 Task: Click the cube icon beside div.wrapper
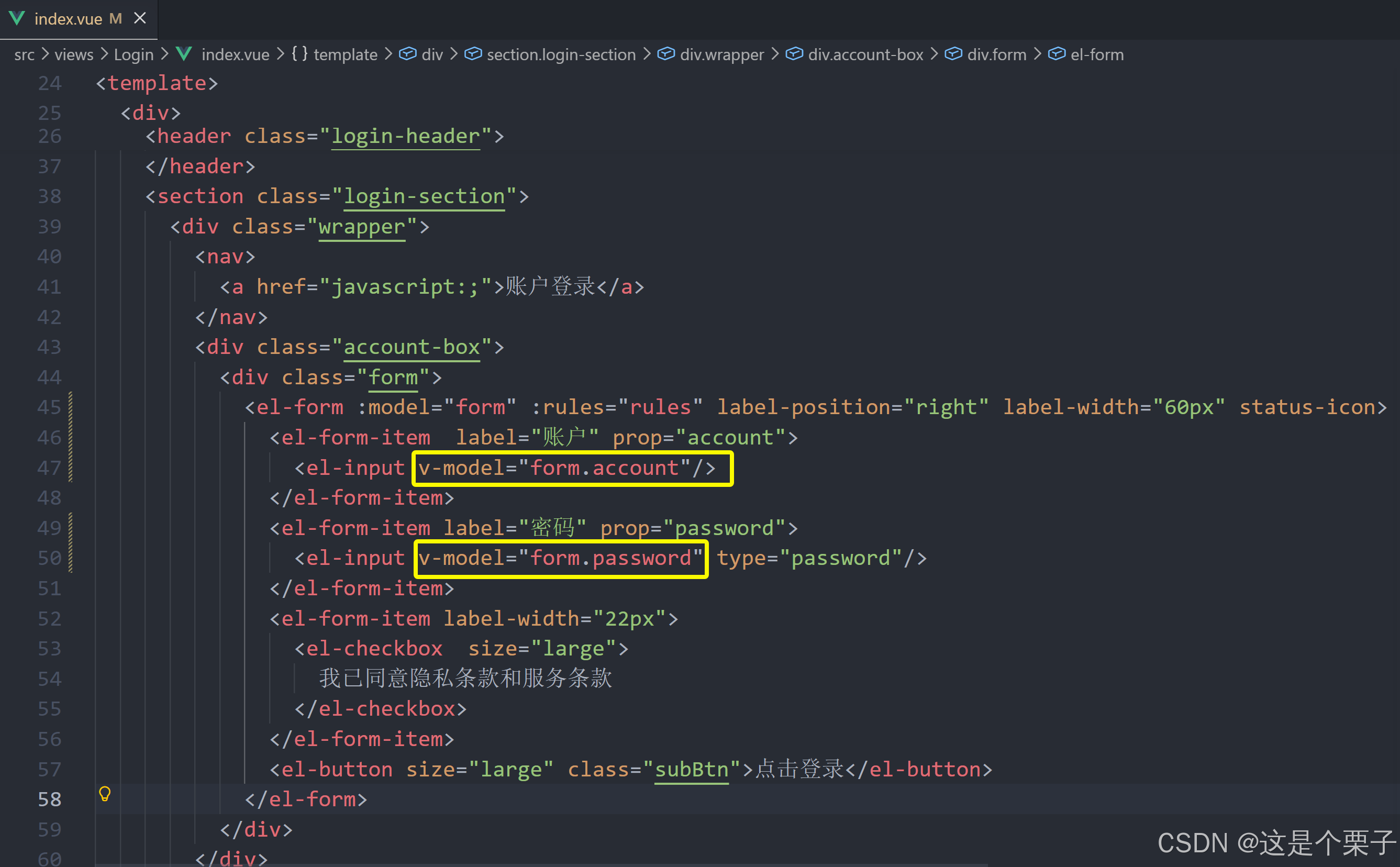[x=665, y=54]
